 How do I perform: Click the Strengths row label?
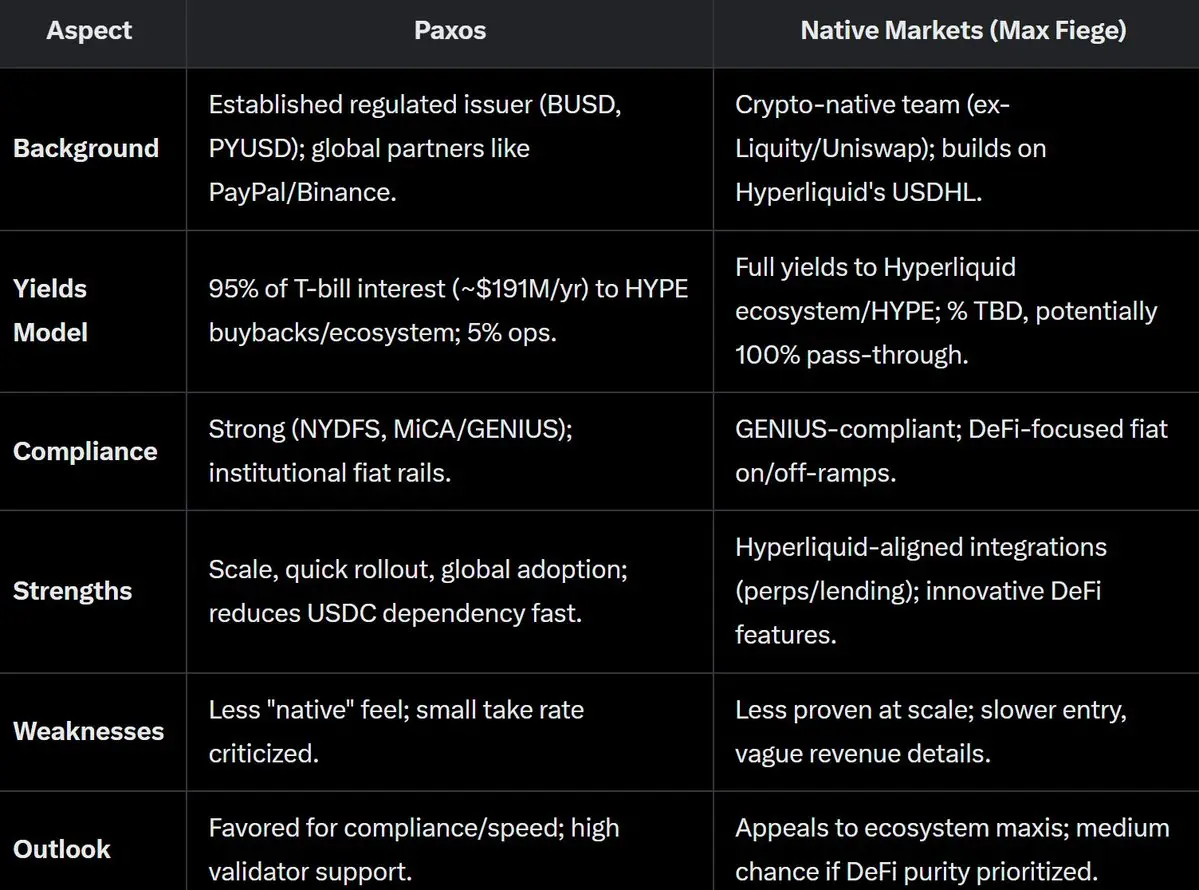coord(73,591)
